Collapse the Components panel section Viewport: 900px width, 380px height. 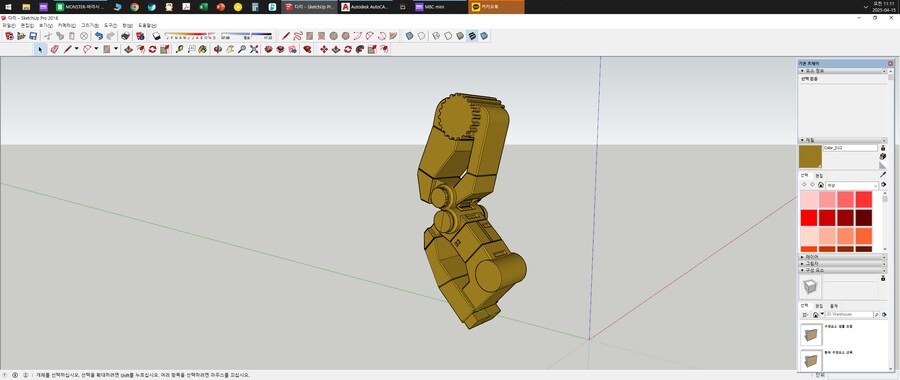tap(802, 269)
